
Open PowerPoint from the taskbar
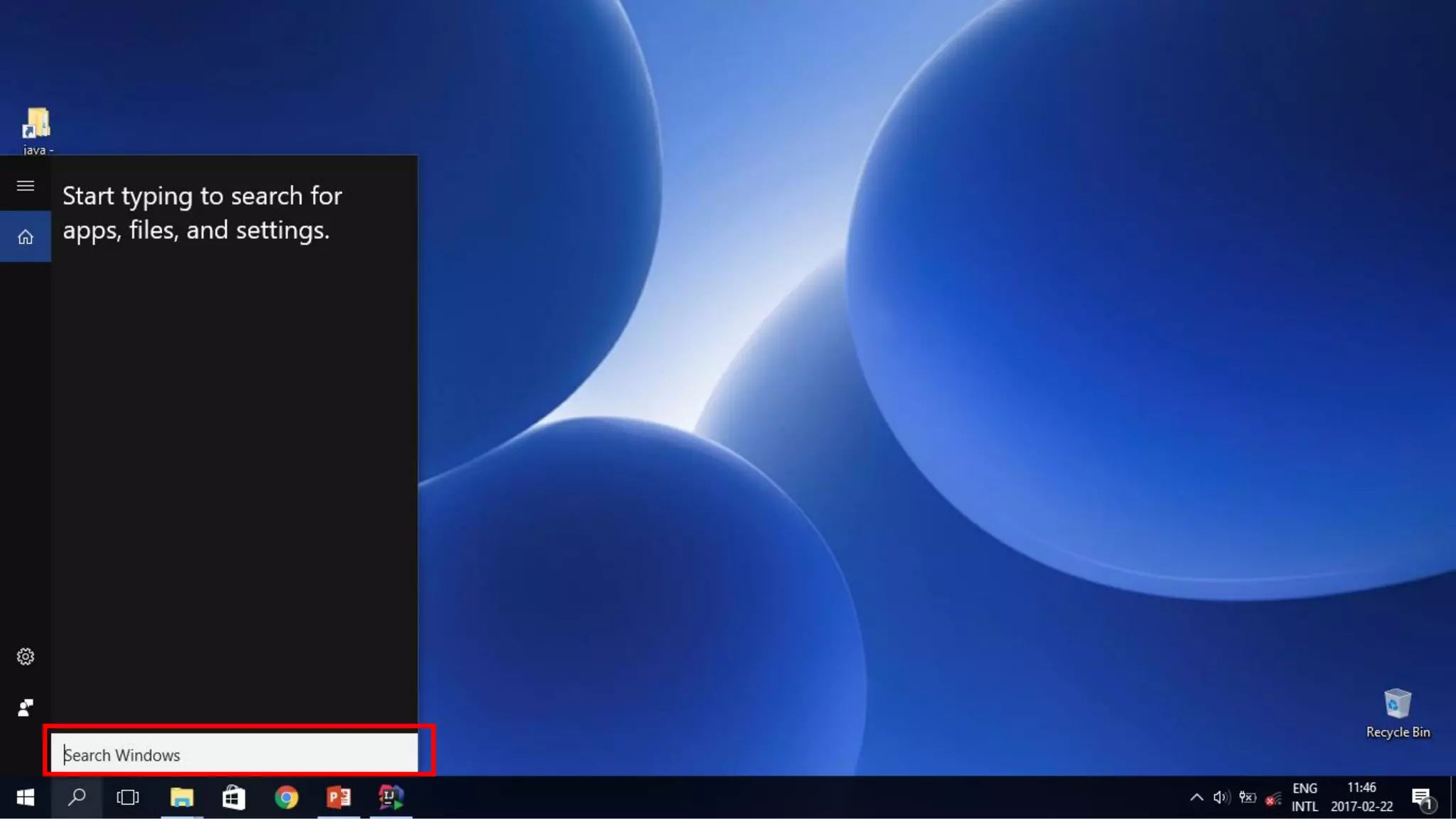338,798
